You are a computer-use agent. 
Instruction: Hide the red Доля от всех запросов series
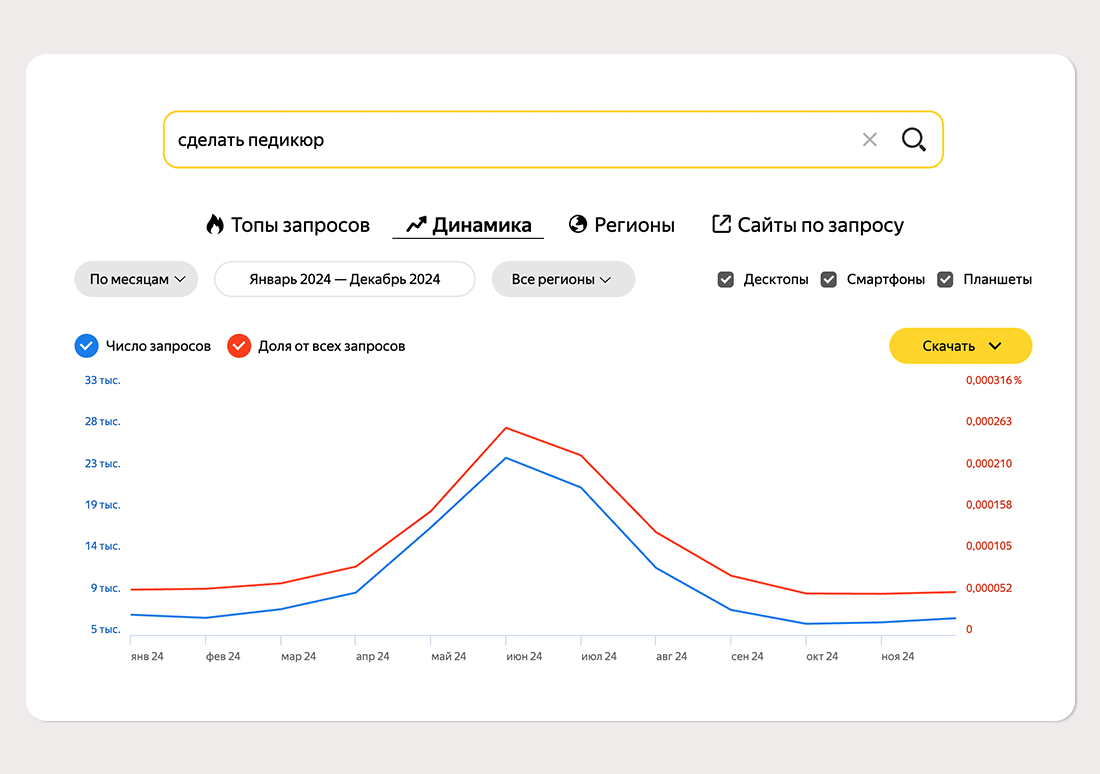click(x=239, y=346)
